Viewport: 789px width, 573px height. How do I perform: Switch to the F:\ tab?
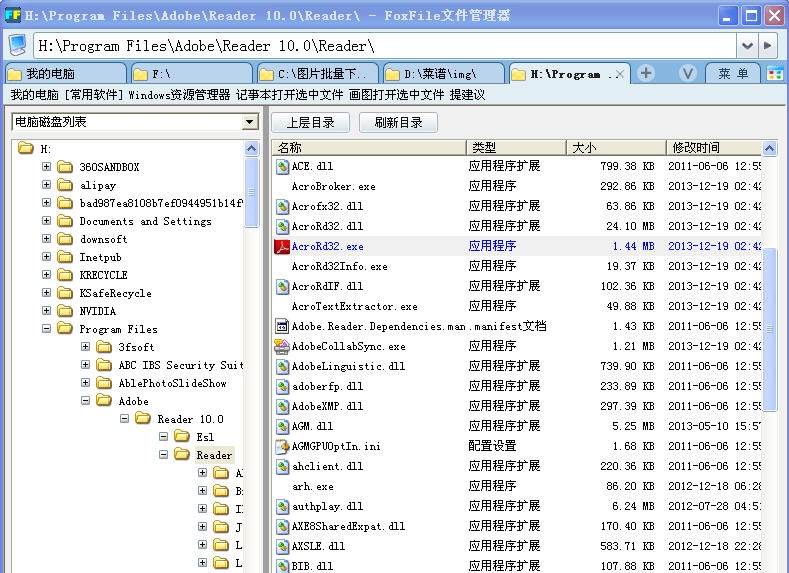pyautogui.click(x=191, y=74)
